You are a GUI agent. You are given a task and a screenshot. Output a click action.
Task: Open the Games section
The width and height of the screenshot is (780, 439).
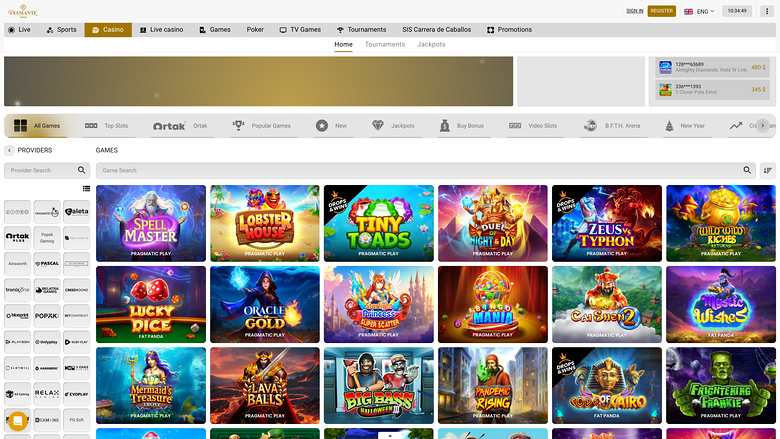click(x=215, y=30)
